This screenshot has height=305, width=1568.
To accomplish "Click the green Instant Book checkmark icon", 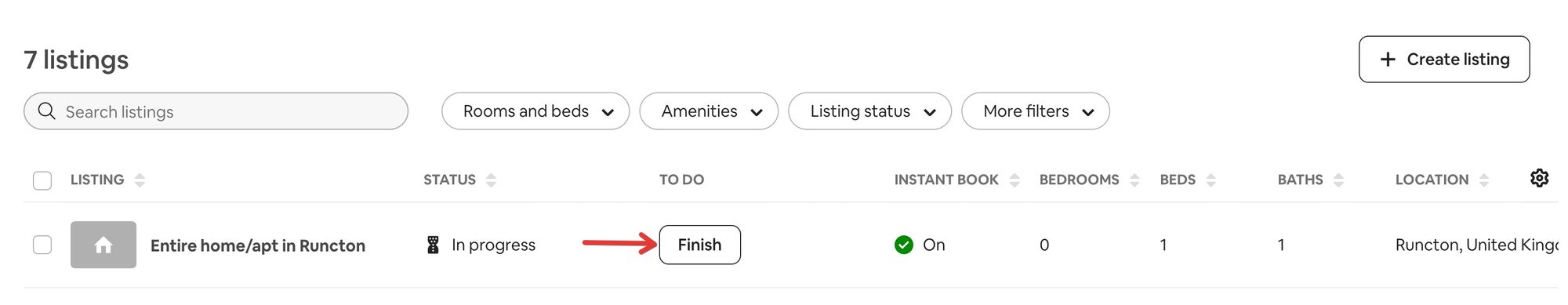I will pyautogui.click(x=904, y=245).
